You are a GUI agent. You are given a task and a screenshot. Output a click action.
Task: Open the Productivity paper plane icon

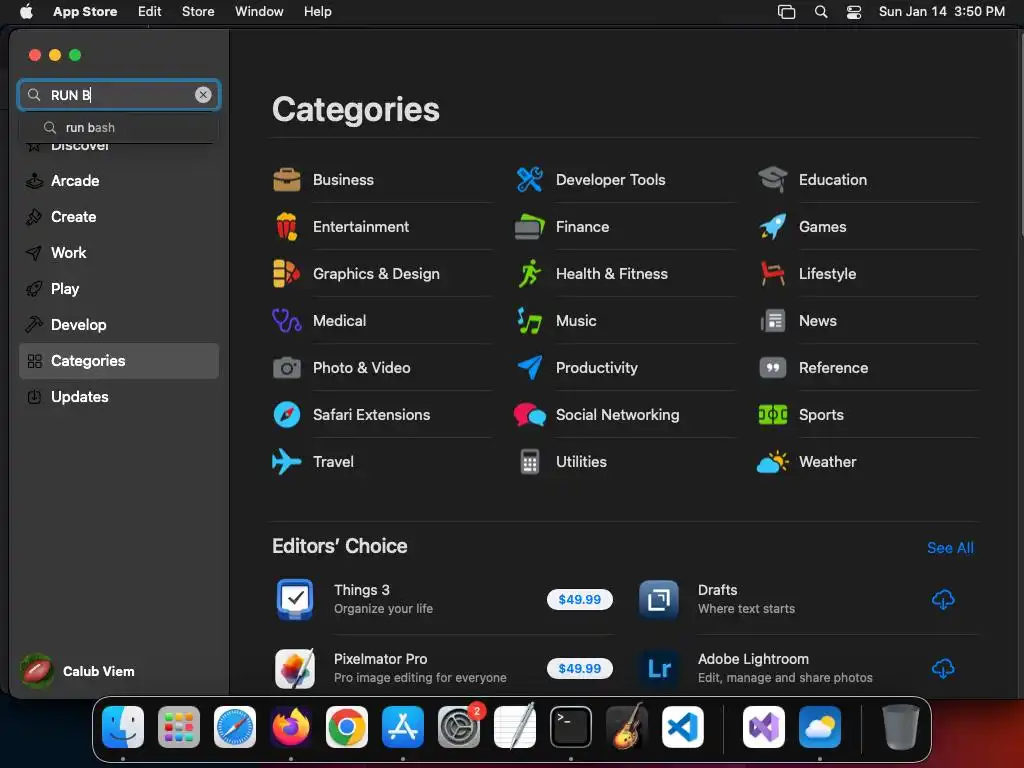[530, 368]
